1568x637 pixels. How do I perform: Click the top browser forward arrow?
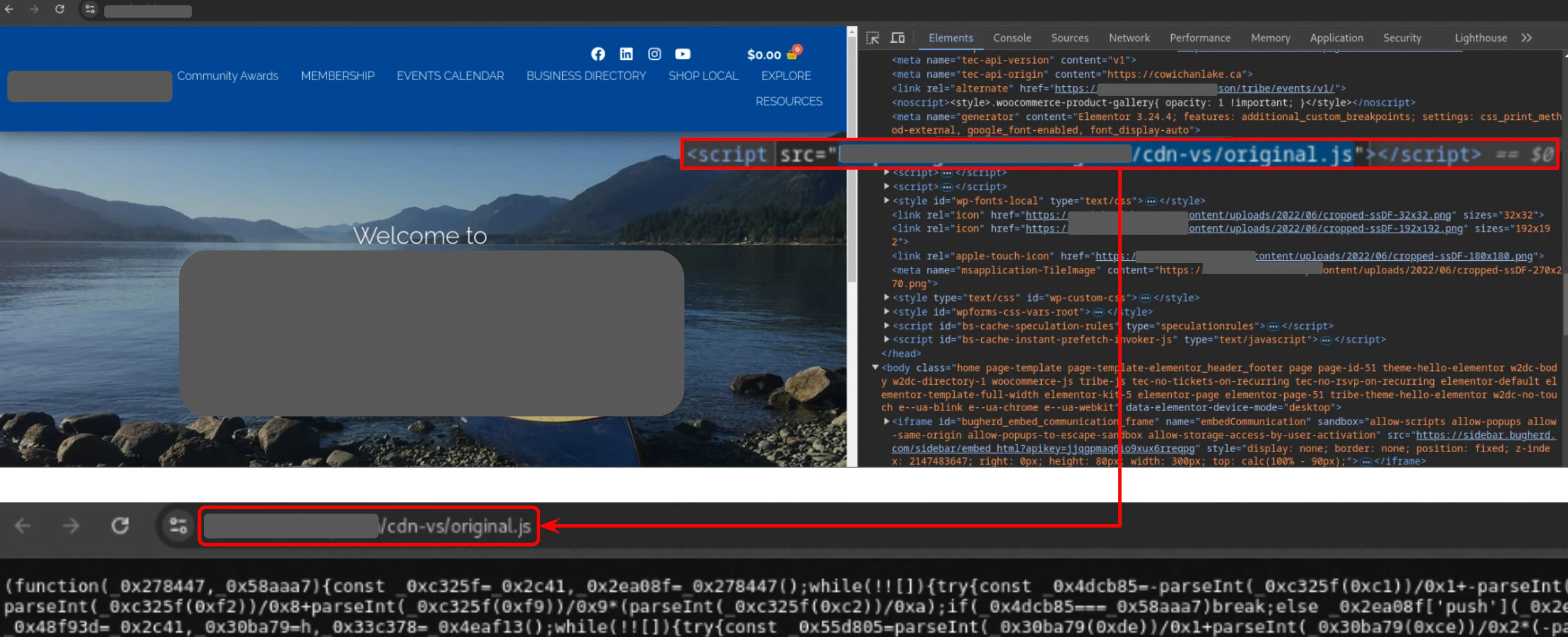pyautogui.click(x=33, y=9)
